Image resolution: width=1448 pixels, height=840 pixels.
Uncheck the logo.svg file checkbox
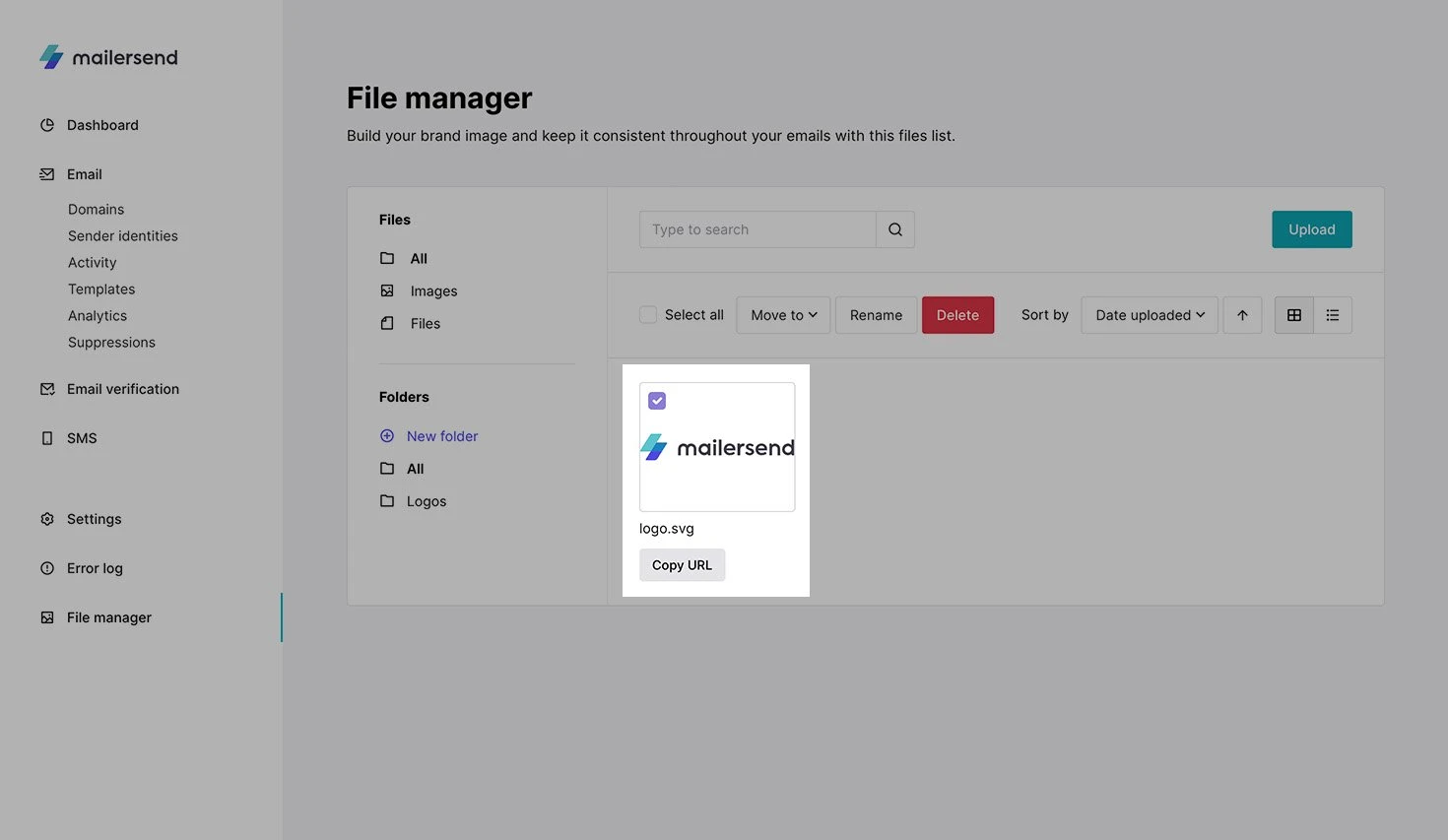[657, 401]
